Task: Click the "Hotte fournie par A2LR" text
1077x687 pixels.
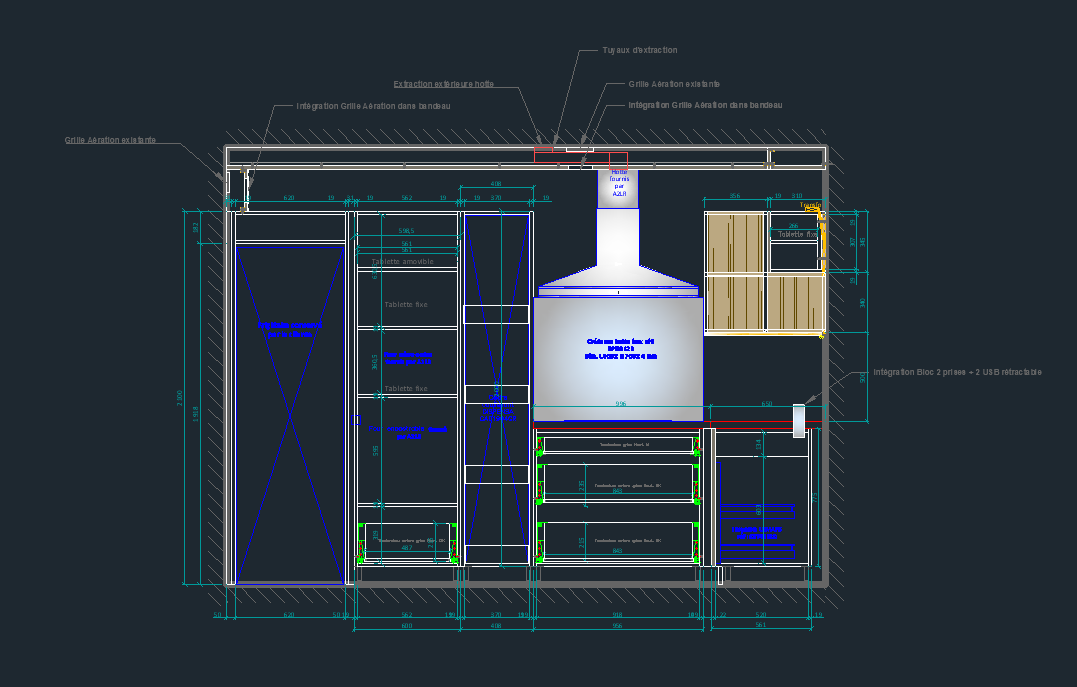Action: [x=618, y=183]
